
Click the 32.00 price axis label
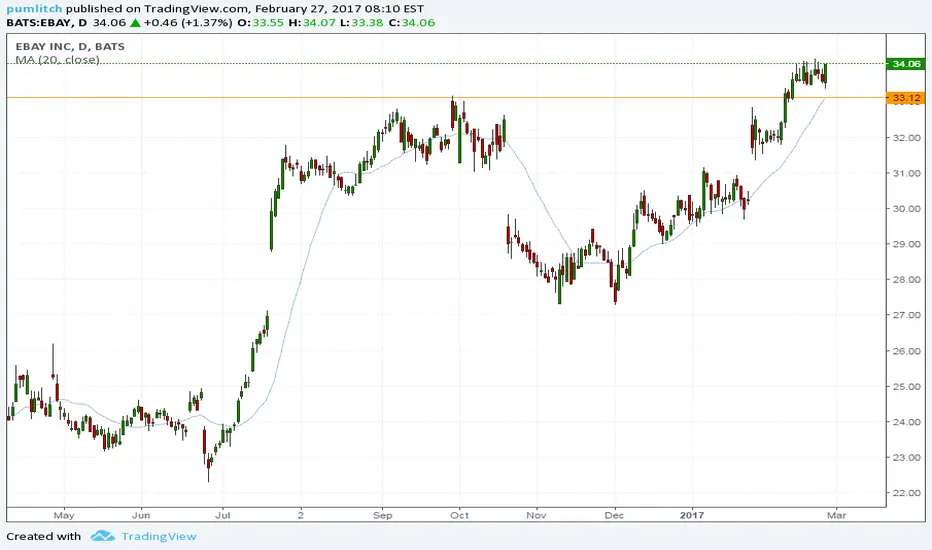pos(906,138)
